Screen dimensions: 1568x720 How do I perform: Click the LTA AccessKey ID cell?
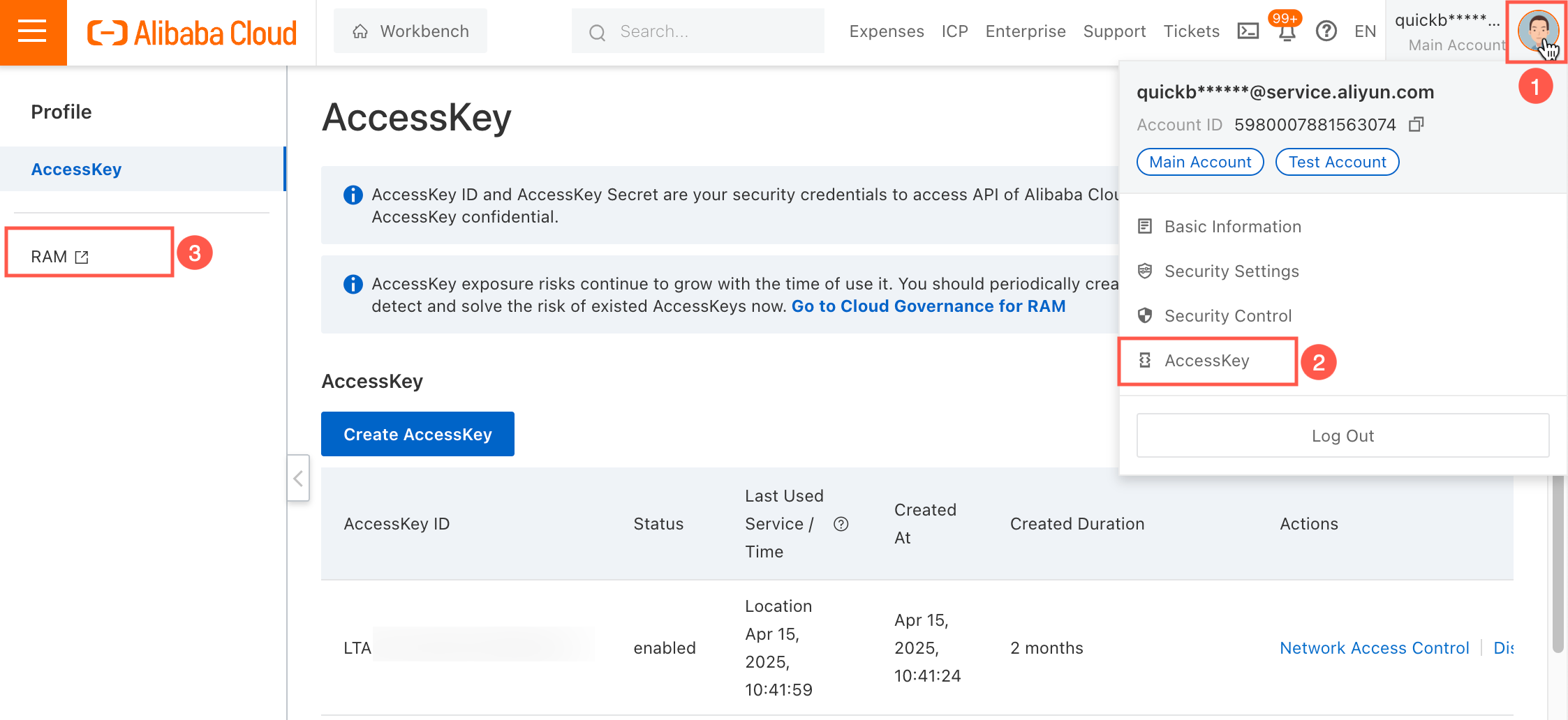pyautogui.click(x=469, y=648)
